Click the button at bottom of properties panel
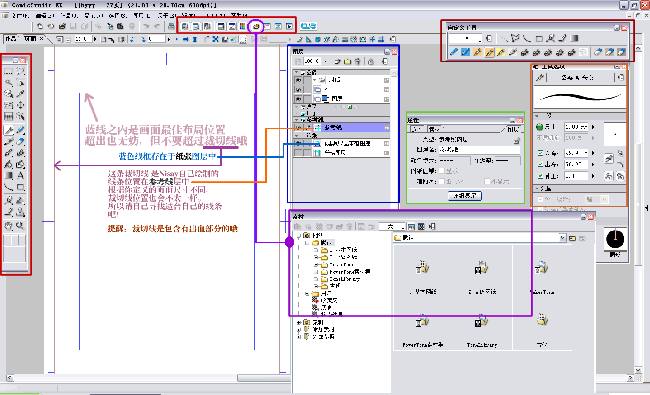Screen dimensions: 650x395 465,196
